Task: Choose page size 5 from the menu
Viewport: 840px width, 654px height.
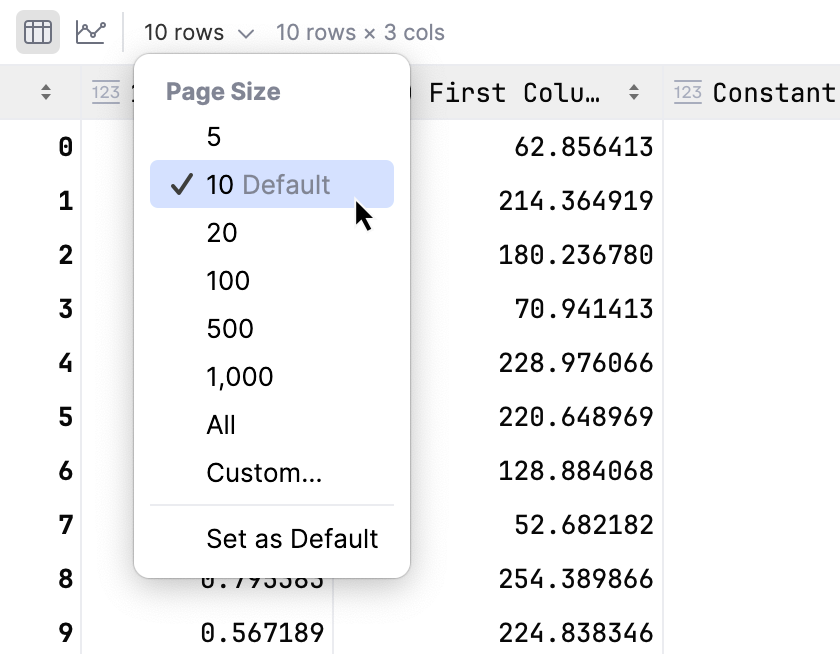Action: point(212,136)
